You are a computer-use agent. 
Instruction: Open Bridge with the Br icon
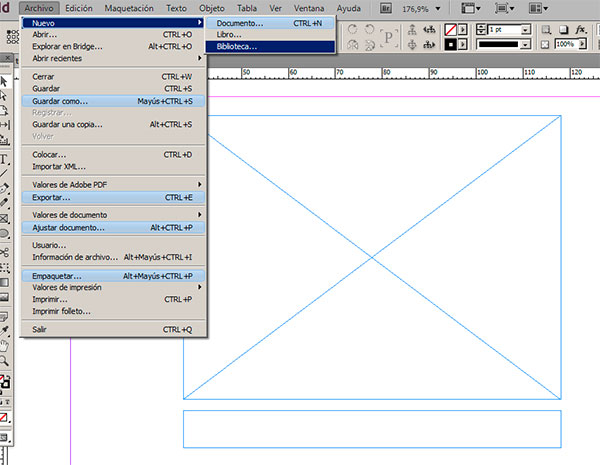pos(386,8)
